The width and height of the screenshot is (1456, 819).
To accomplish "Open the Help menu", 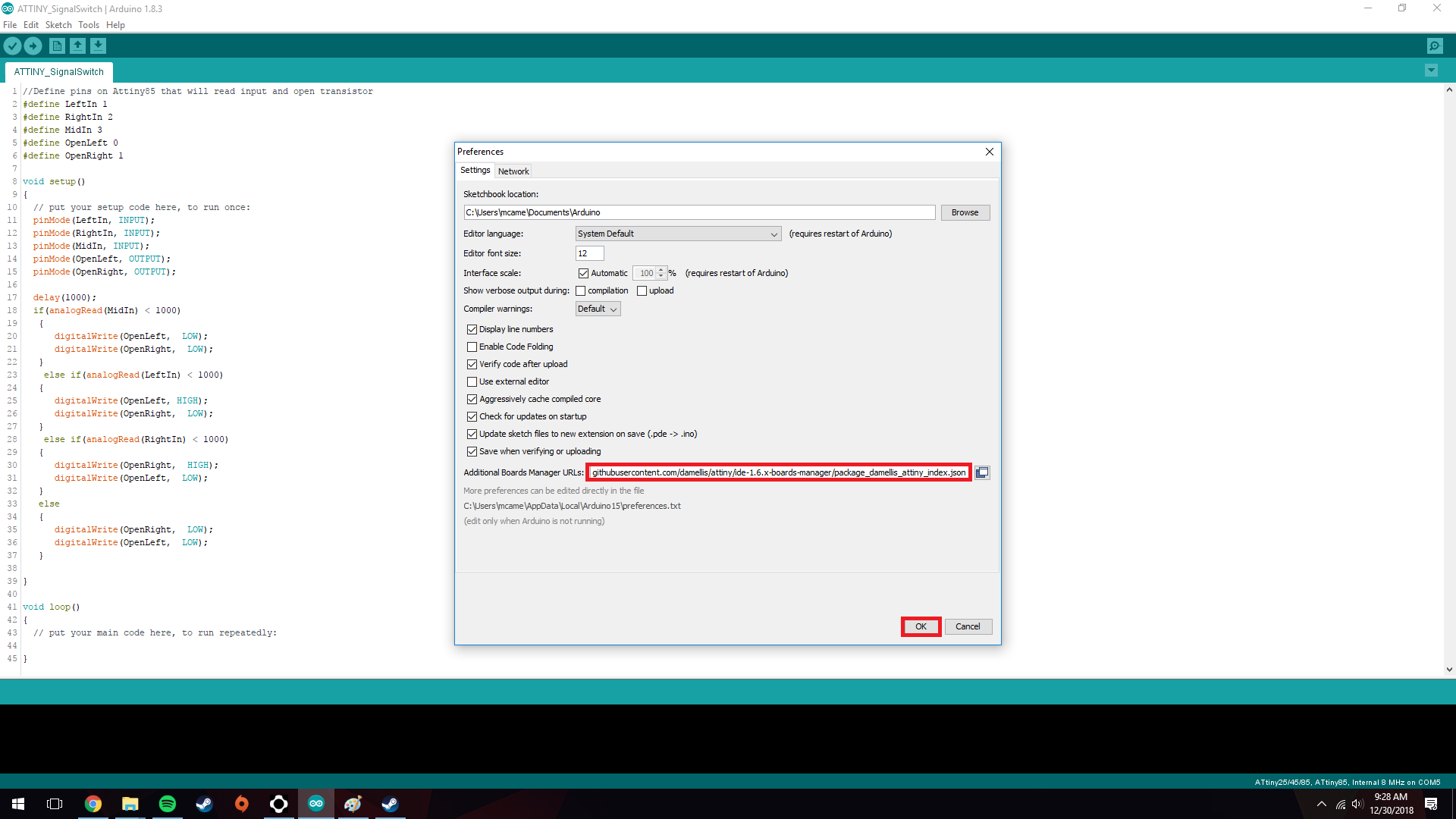I will pyautogui.click(x=115, y=25).
